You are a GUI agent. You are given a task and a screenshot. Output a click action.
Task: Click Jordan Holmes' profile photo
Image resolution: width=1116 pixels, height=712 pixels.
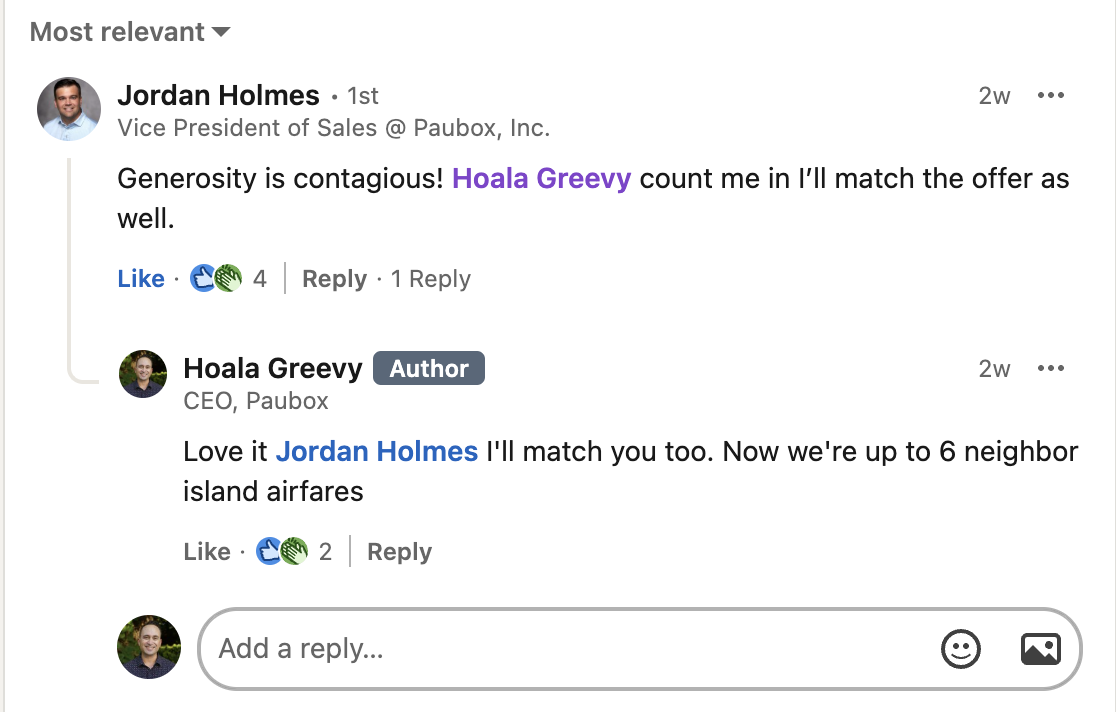[69, 109]
